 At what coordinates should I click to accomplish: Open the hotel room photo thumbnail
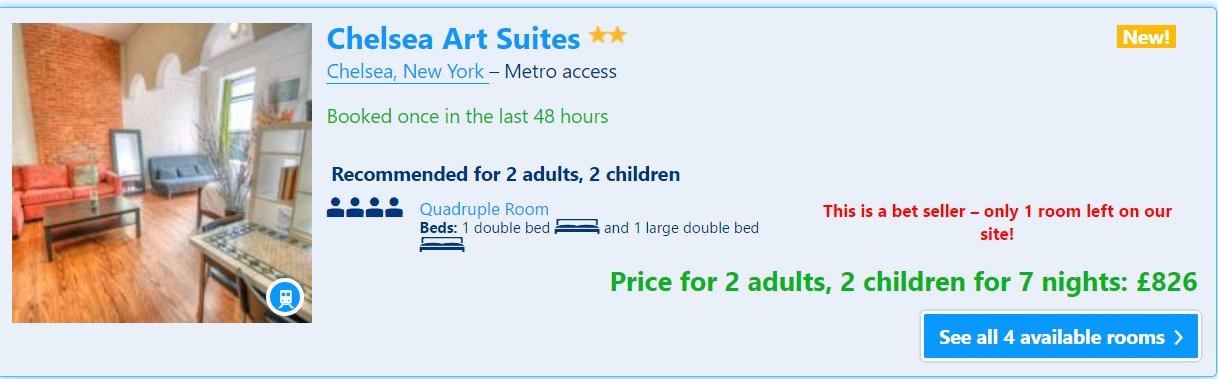pos(162,173)
